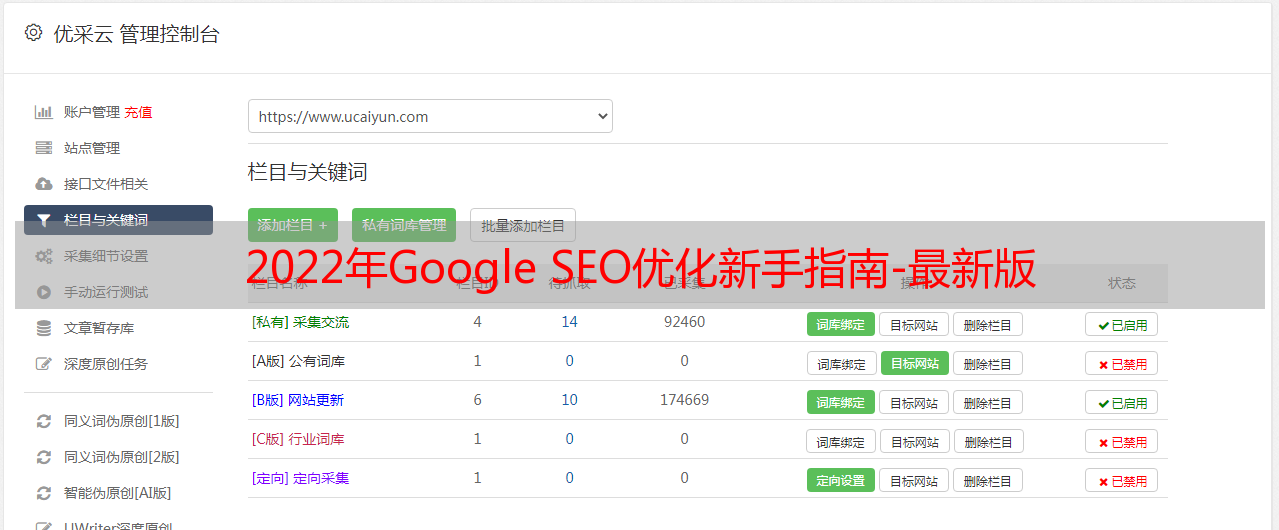1279x530 pixels.
Task: Open the [B版] 网站更新 column link
Action: tap(298, 400)
